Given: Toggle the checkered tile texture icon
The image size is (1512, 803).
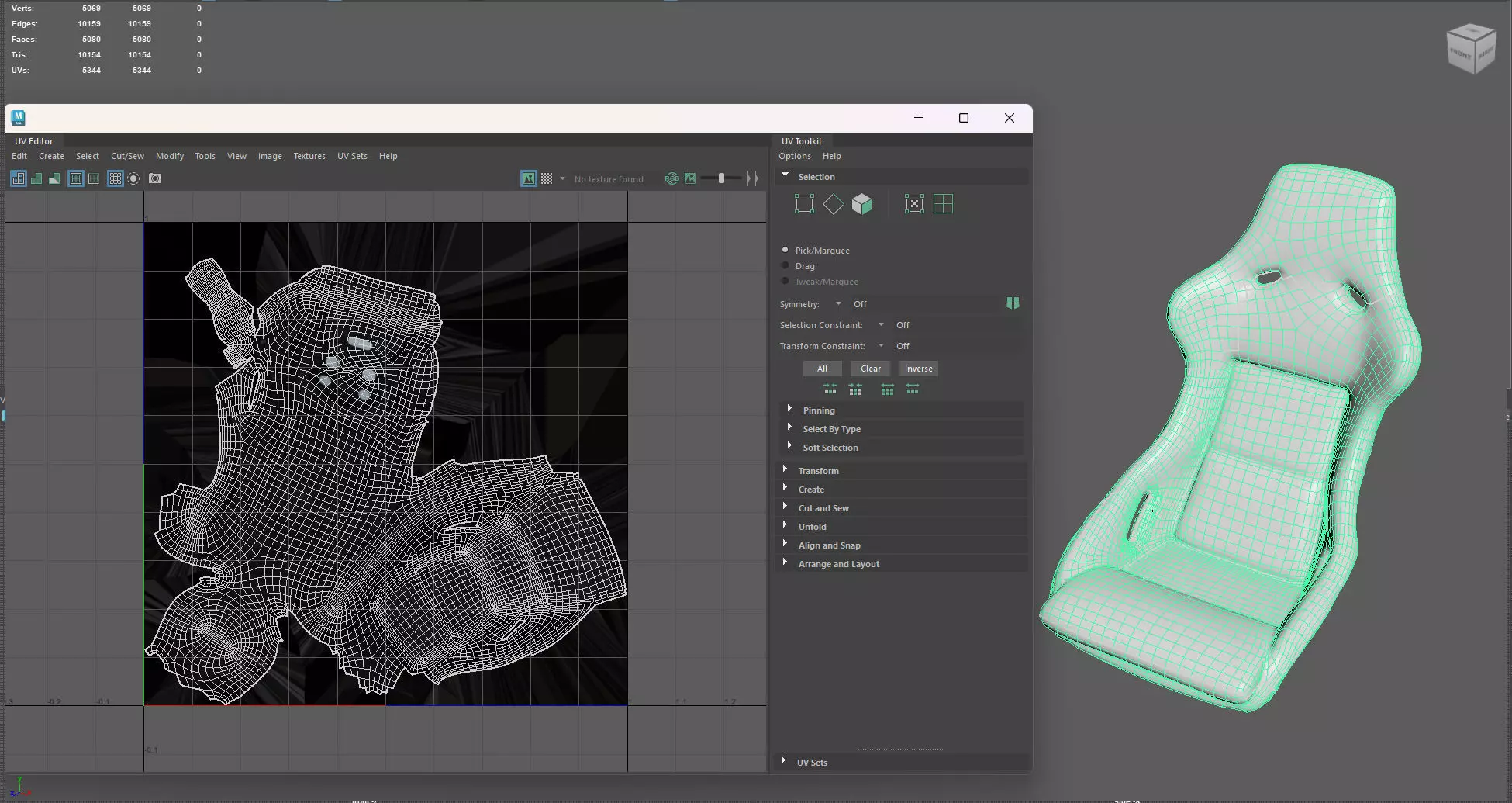Looking at the screenshot, I should tap(547, 178).
